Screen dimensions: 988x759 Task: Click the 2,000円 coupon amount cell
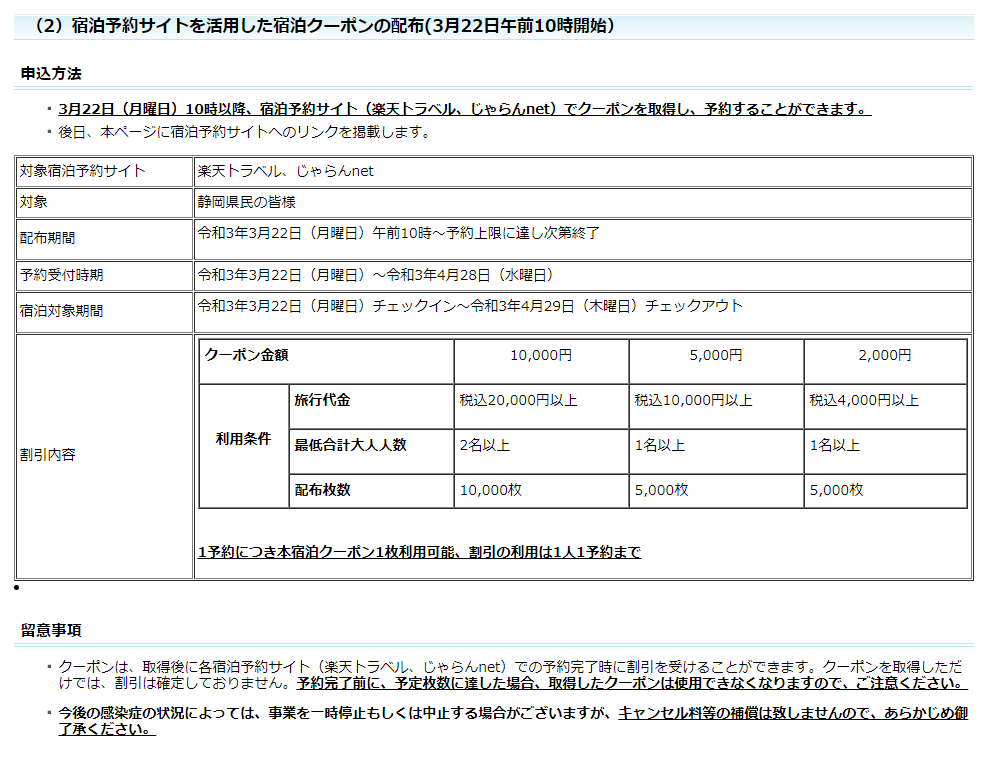[x=884, y=355]
